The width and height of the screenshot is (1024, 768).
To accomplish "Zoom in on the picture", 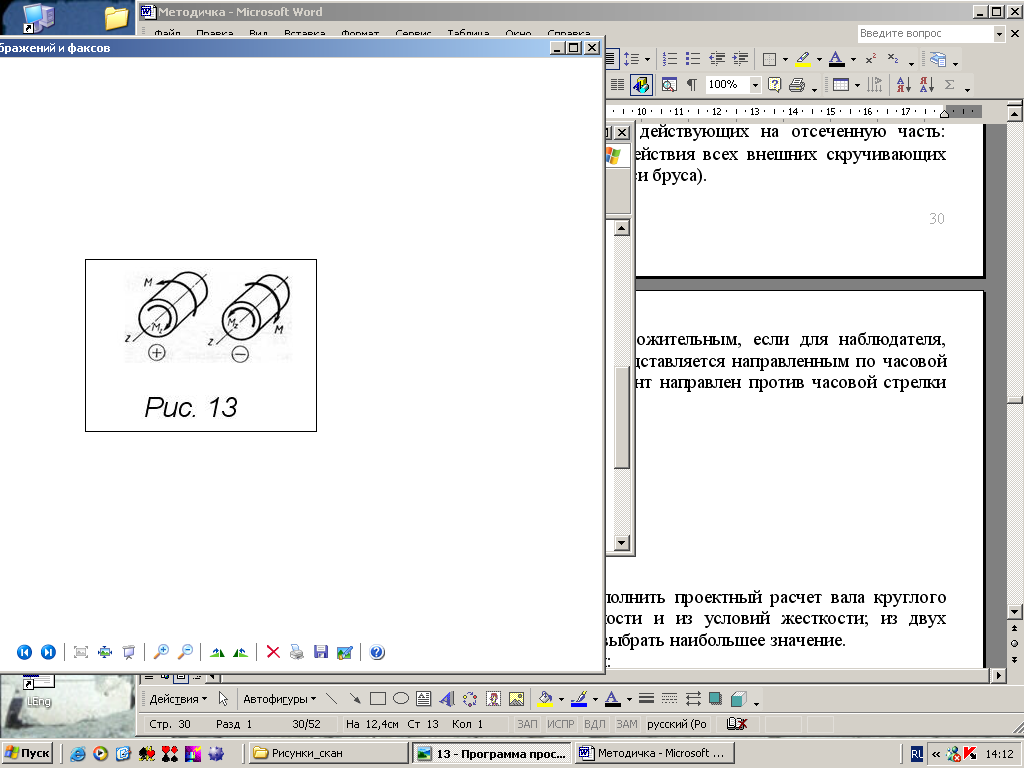I will [x=161, y=652].
